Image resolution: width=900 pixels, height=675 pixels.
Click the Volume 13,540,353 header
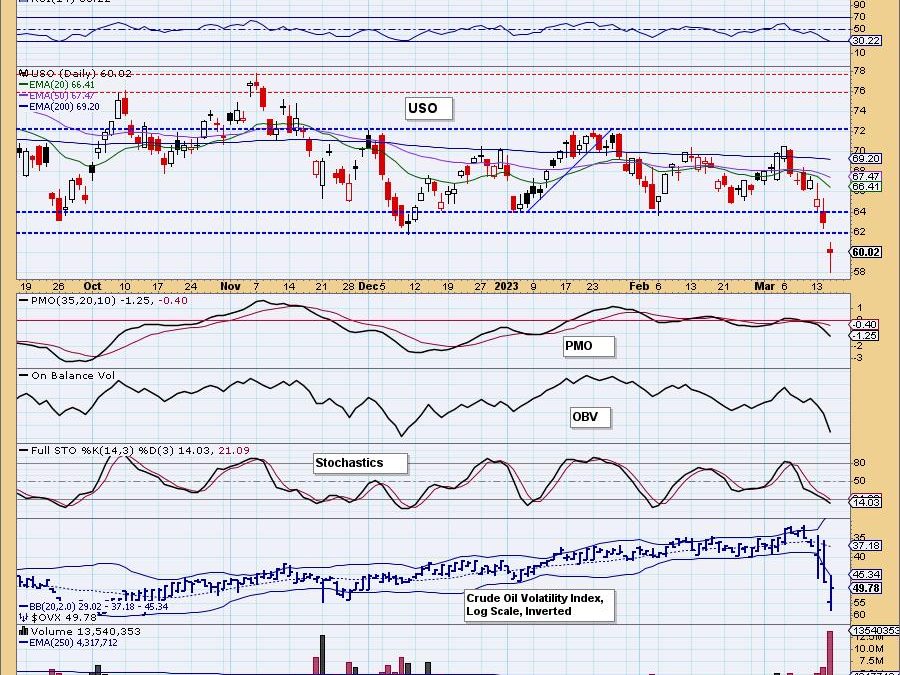79,631
